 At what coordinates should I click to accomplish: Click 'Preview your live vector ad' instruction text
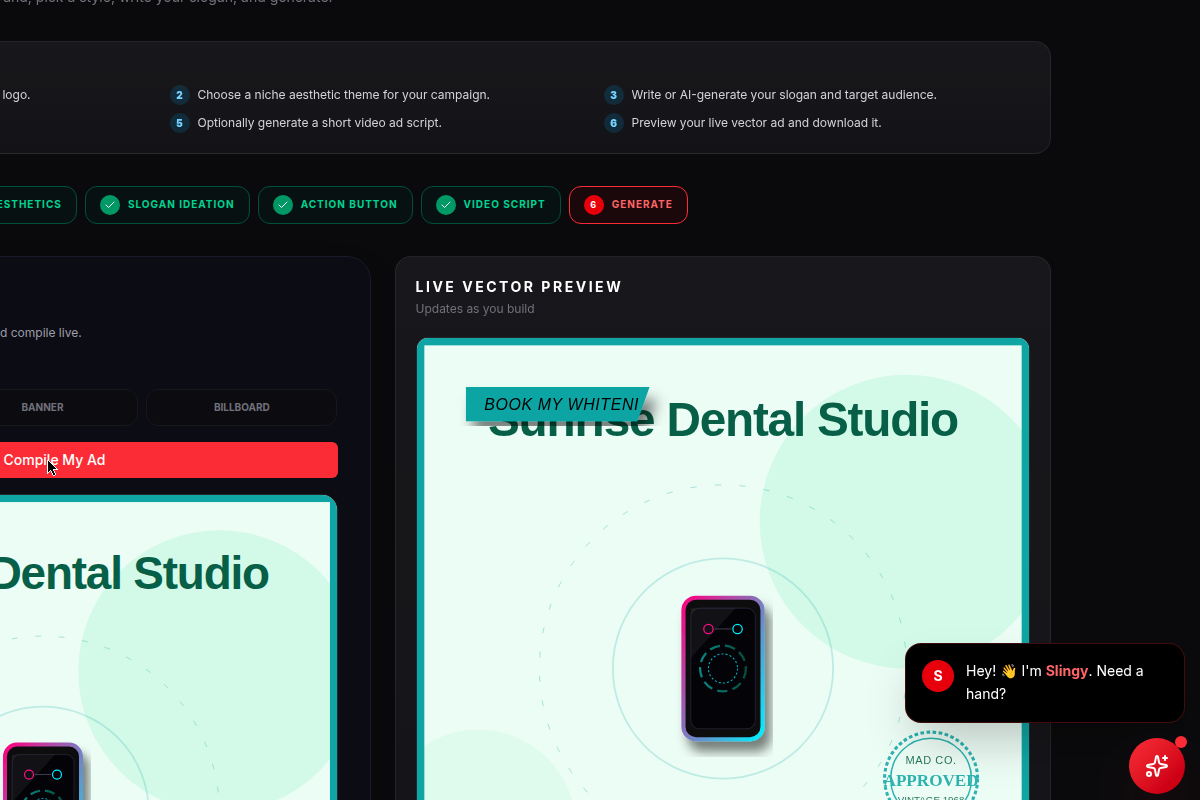[756, 123]
